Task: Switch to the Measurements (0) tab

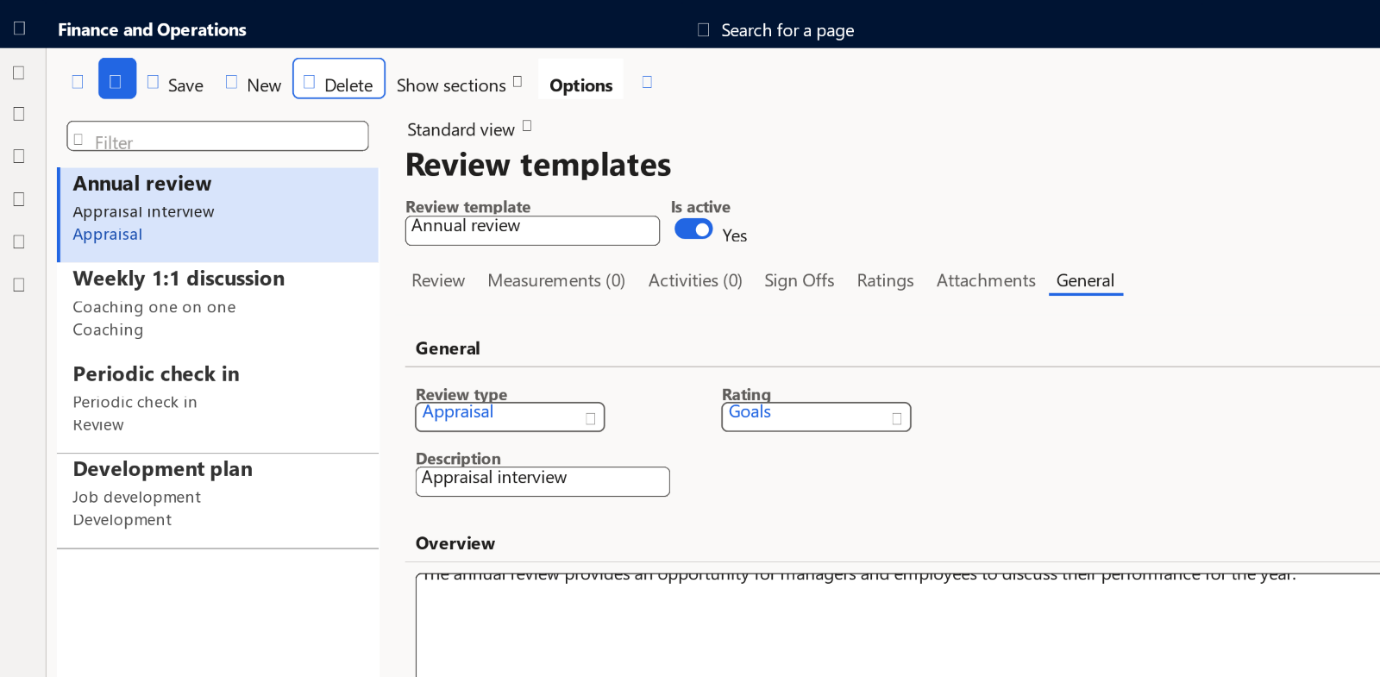Action: coord(556,281)
